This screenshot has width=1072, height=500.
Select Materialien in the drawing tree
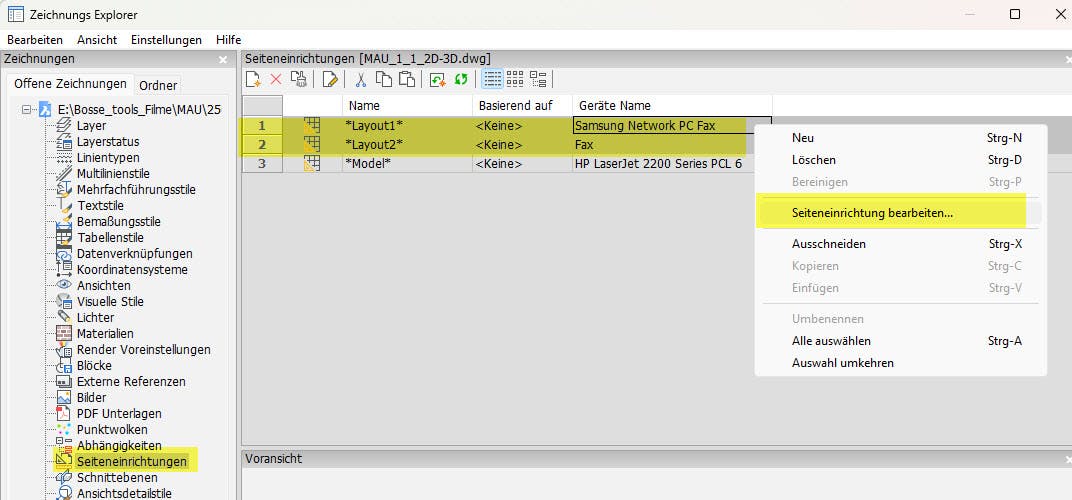105,334
